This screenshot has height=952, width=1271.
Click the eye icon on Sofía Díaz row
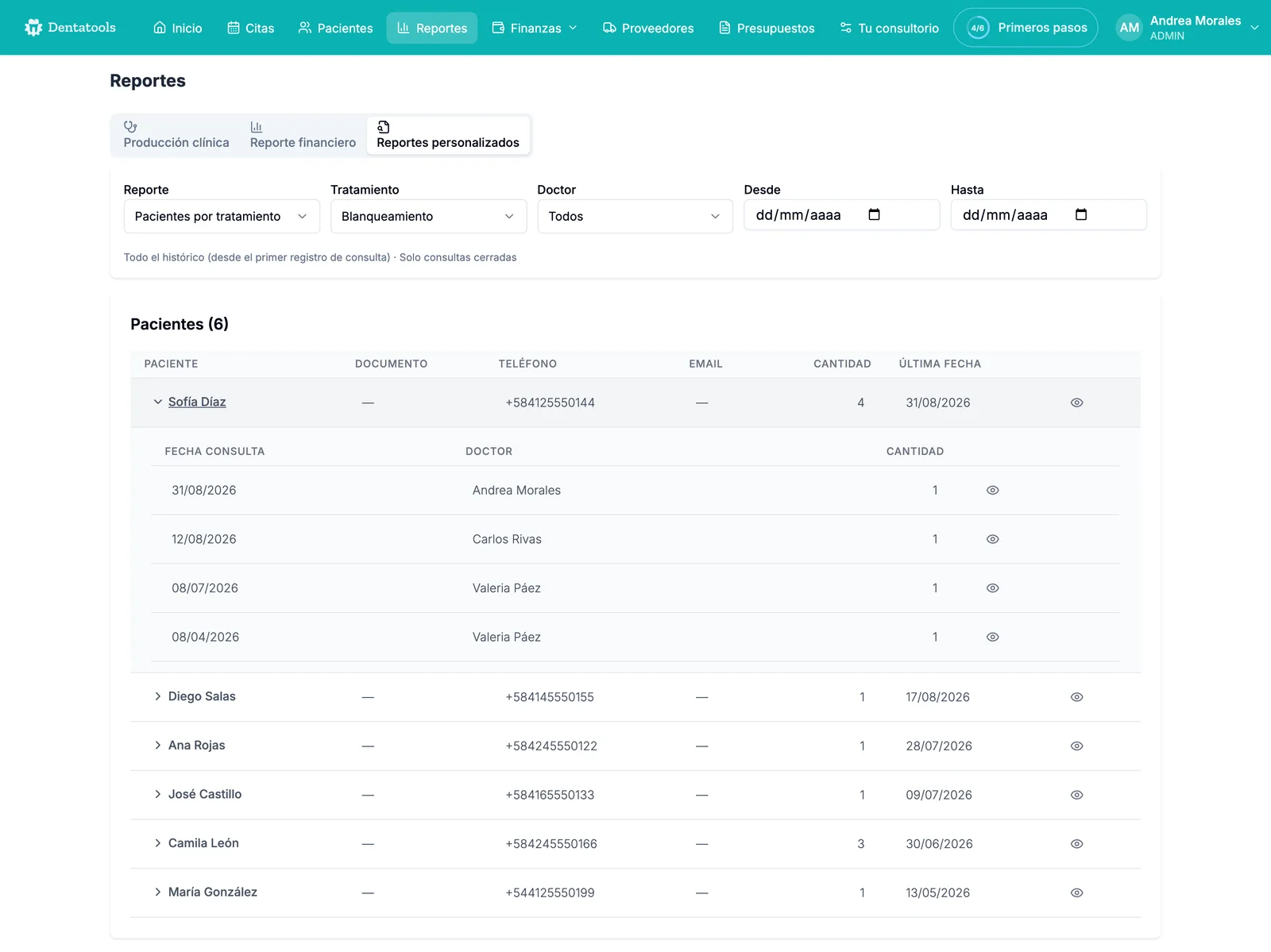click(1077, 403)
